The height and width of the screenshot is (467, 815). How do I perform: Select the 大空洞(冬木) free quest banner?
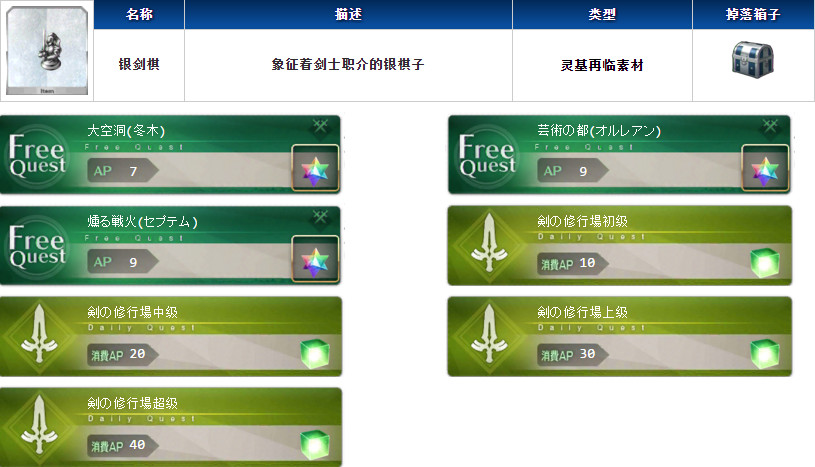click(170, 154)
